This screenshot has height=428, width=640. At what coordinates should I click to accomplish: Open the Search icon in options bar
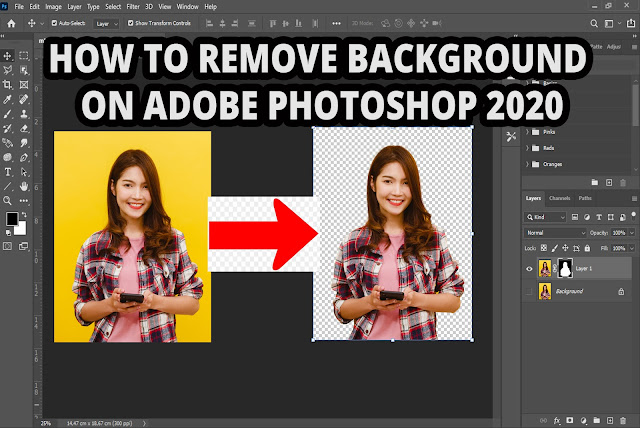[x=594, y=24]
